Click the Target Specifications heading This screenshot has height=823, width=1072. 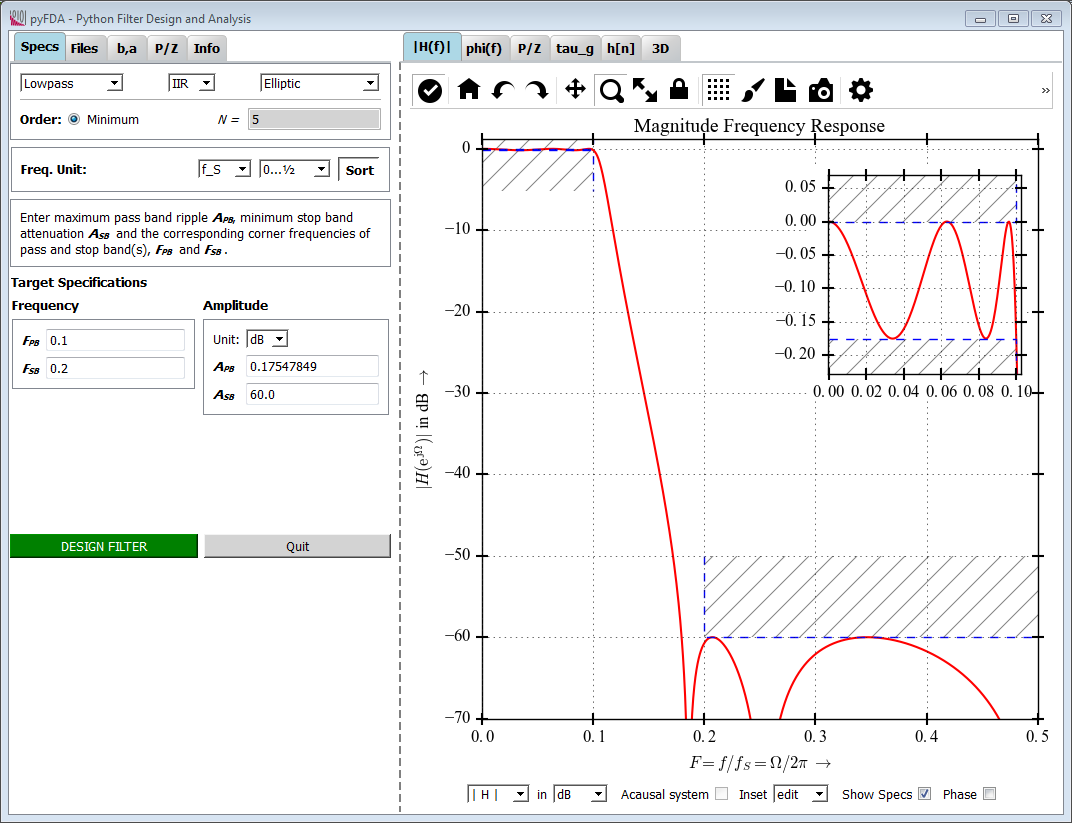tap(79, 282)
